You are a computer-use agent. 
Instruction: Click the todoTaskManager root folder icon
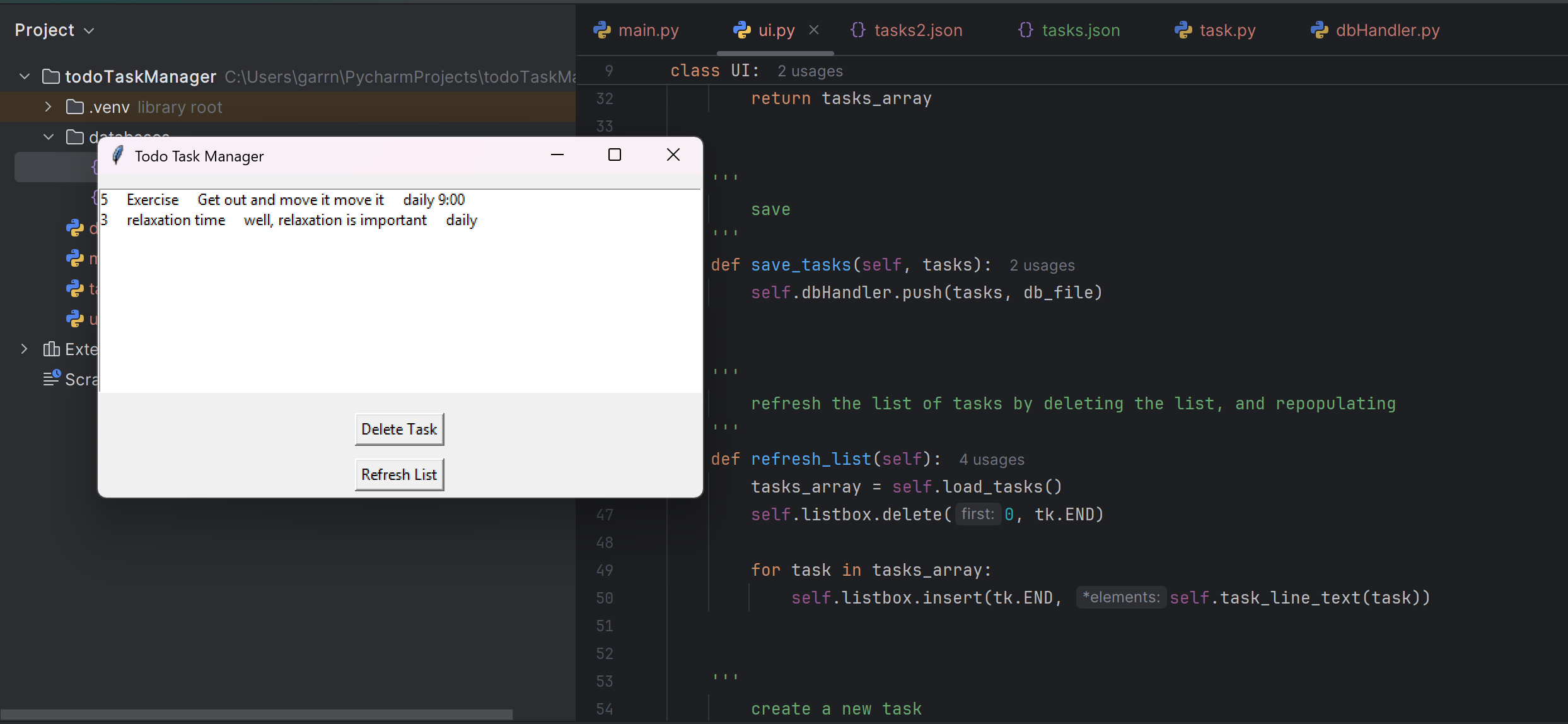(50, 76)
